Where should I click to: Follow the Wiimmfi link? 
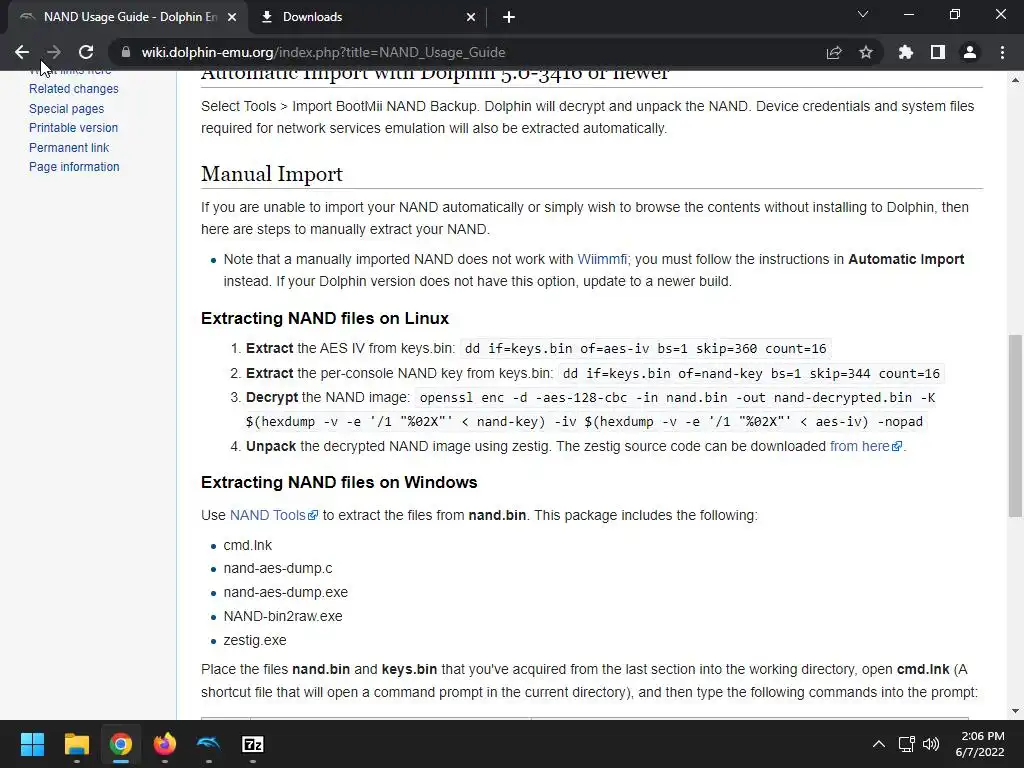coord(602,259)
